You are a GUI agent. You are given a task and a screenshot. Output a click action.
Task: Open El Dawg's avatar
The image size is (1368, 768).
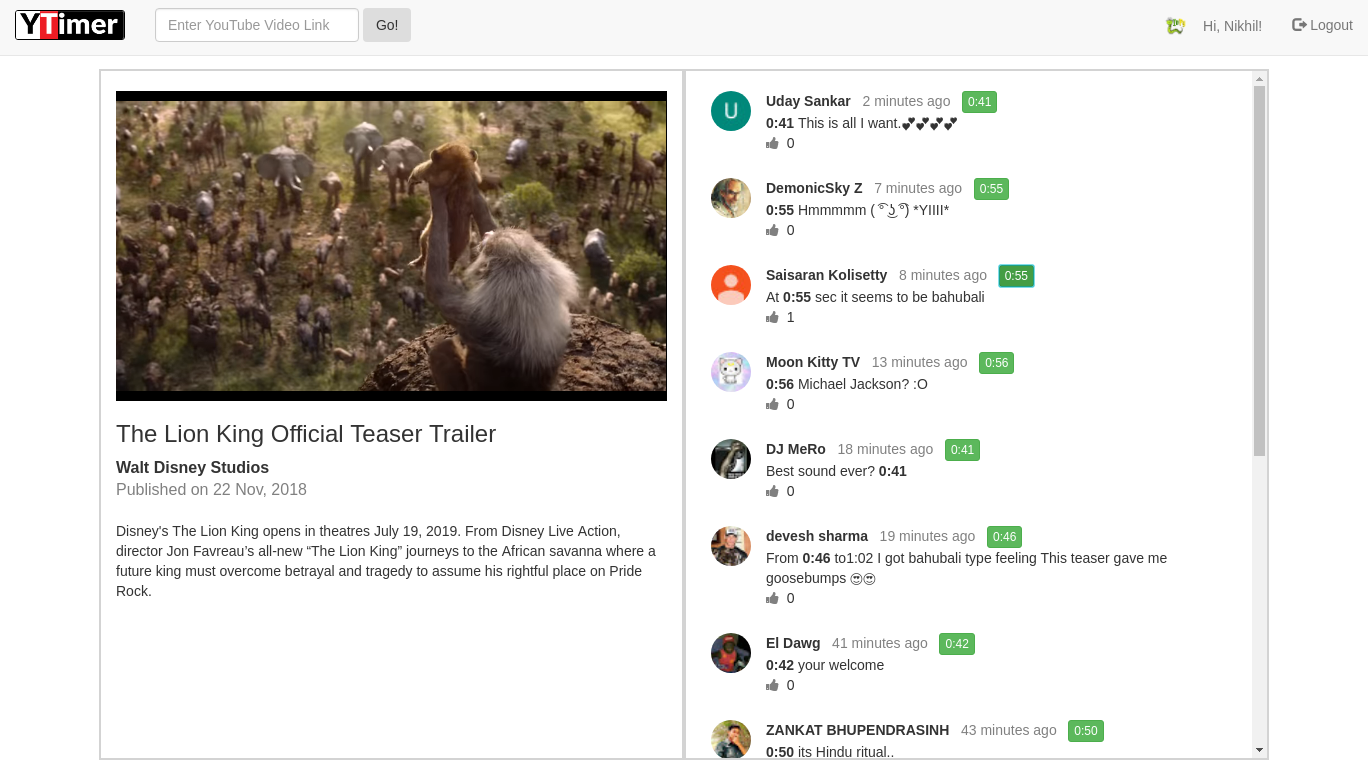(731, 653)
